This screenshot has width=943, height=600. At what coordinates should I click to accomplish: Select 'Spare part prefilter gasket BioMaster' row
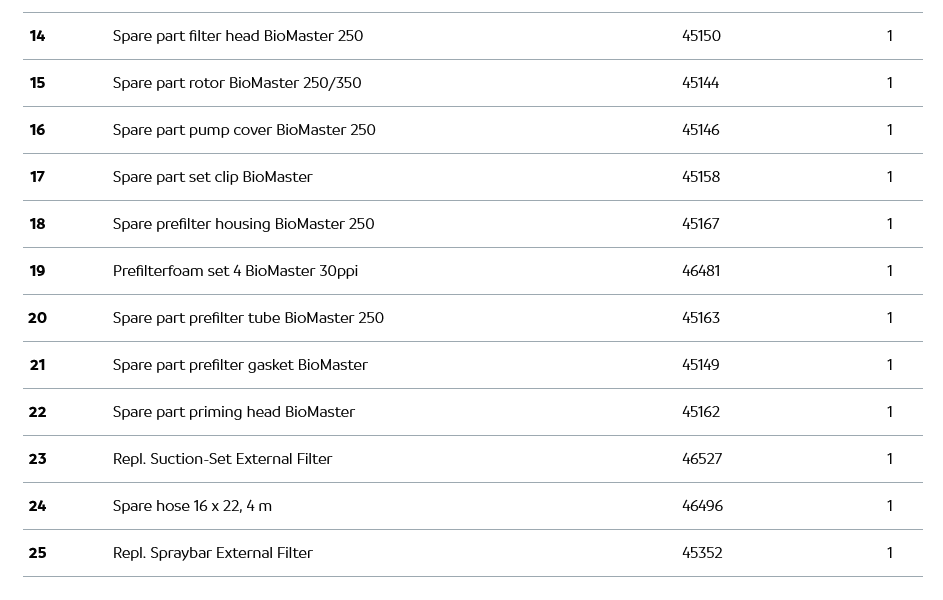click(x=240, y=365)
